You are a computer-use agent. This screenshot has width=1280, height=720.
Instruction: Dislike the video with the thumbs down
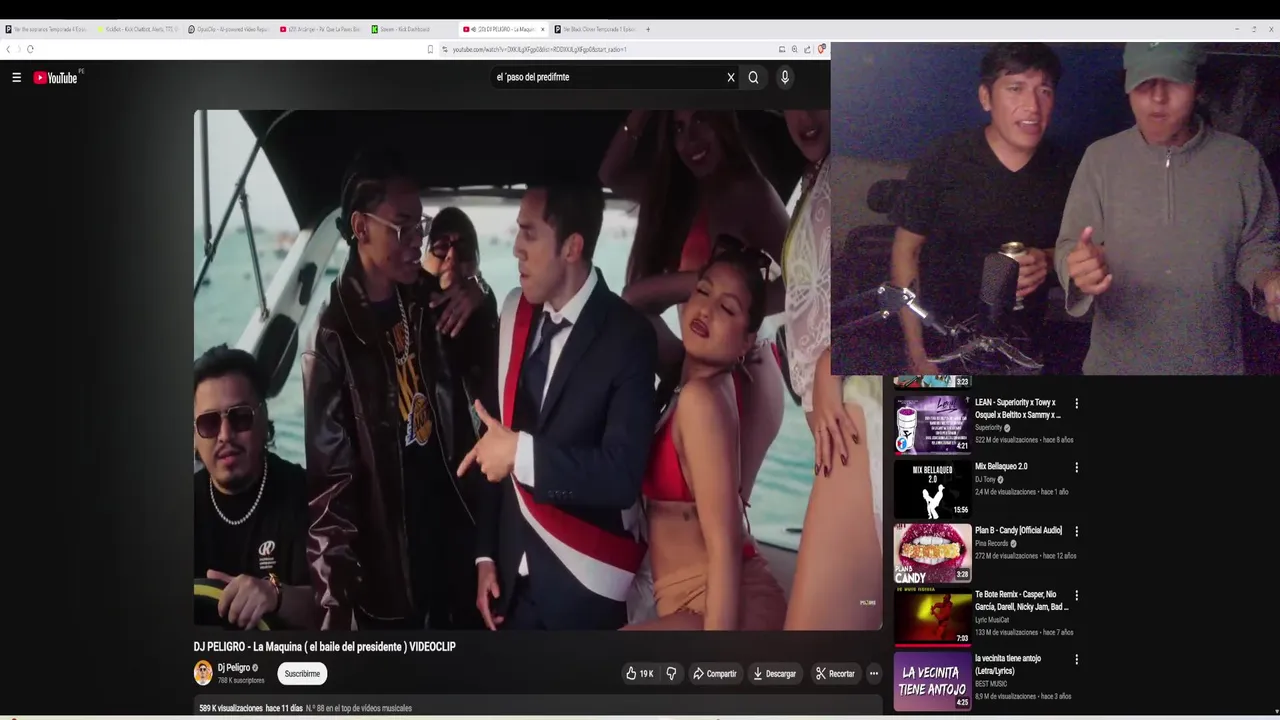click(671, 674)
